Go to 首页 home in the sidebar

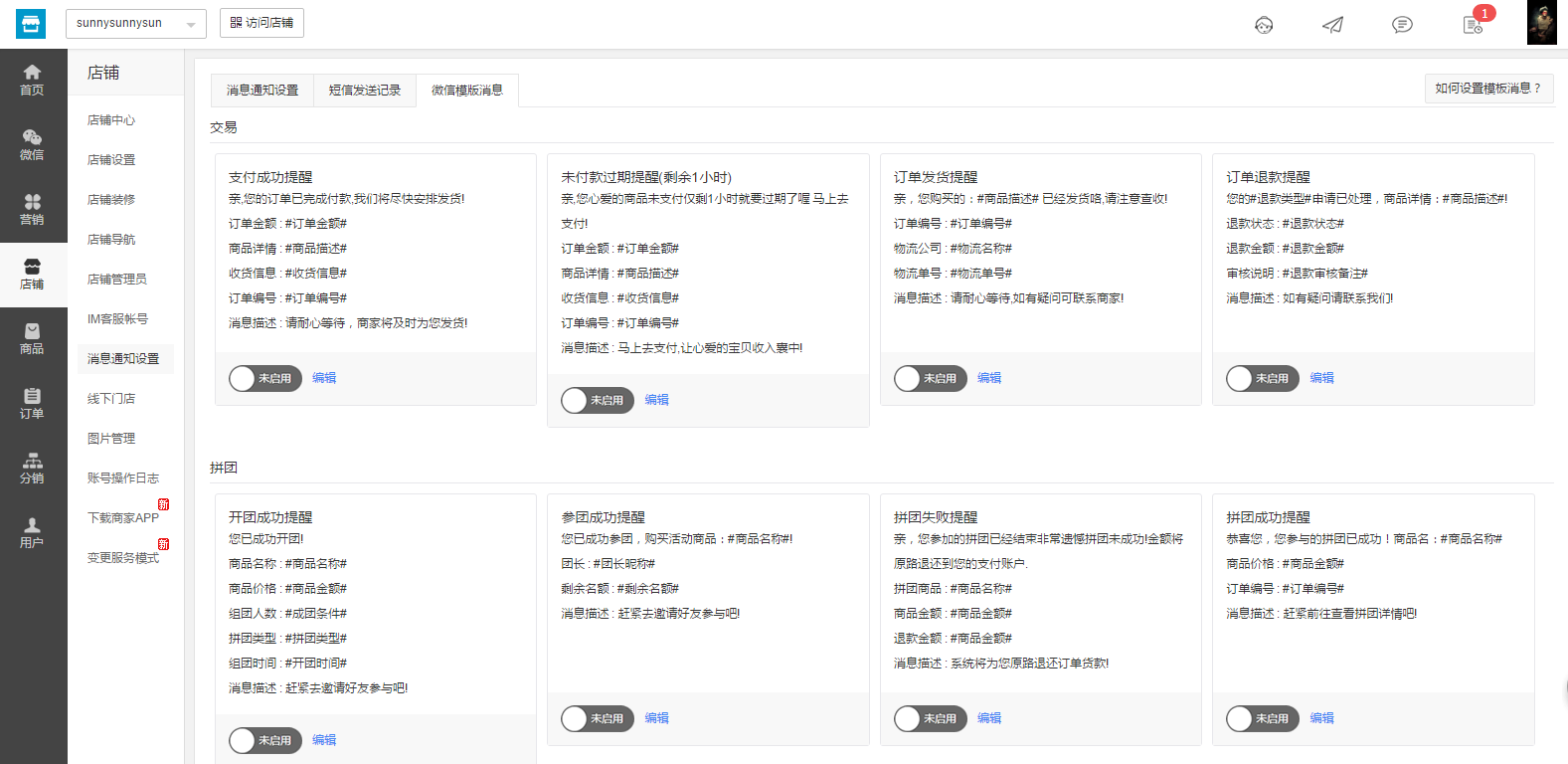(x=32, y=80)
